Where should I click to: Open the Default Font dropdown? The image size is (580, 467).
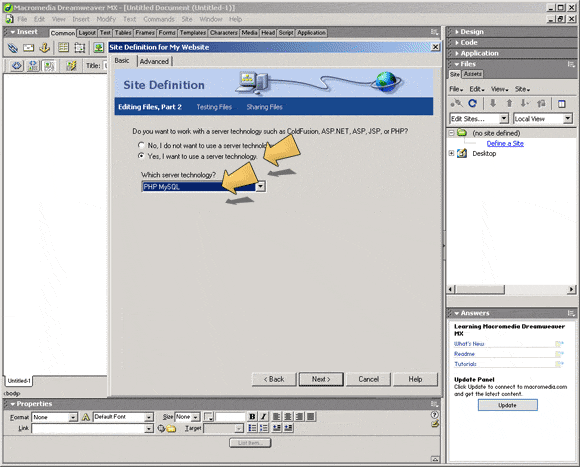[149, 417]
